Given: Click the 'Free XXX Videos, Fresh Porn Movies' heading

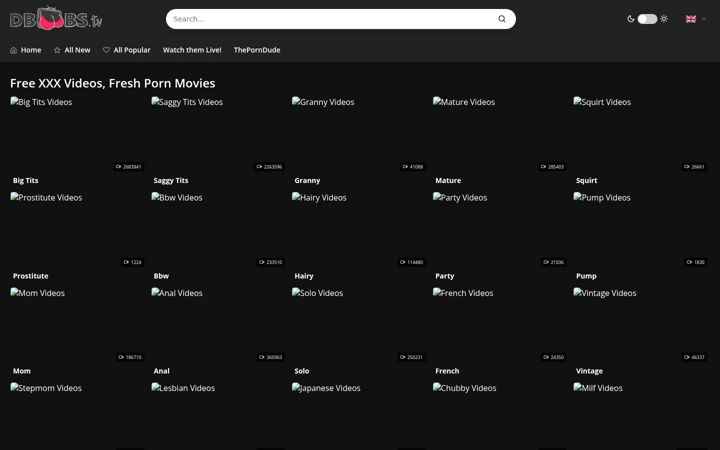Looking at the screenshot, I should coord(112,83).
